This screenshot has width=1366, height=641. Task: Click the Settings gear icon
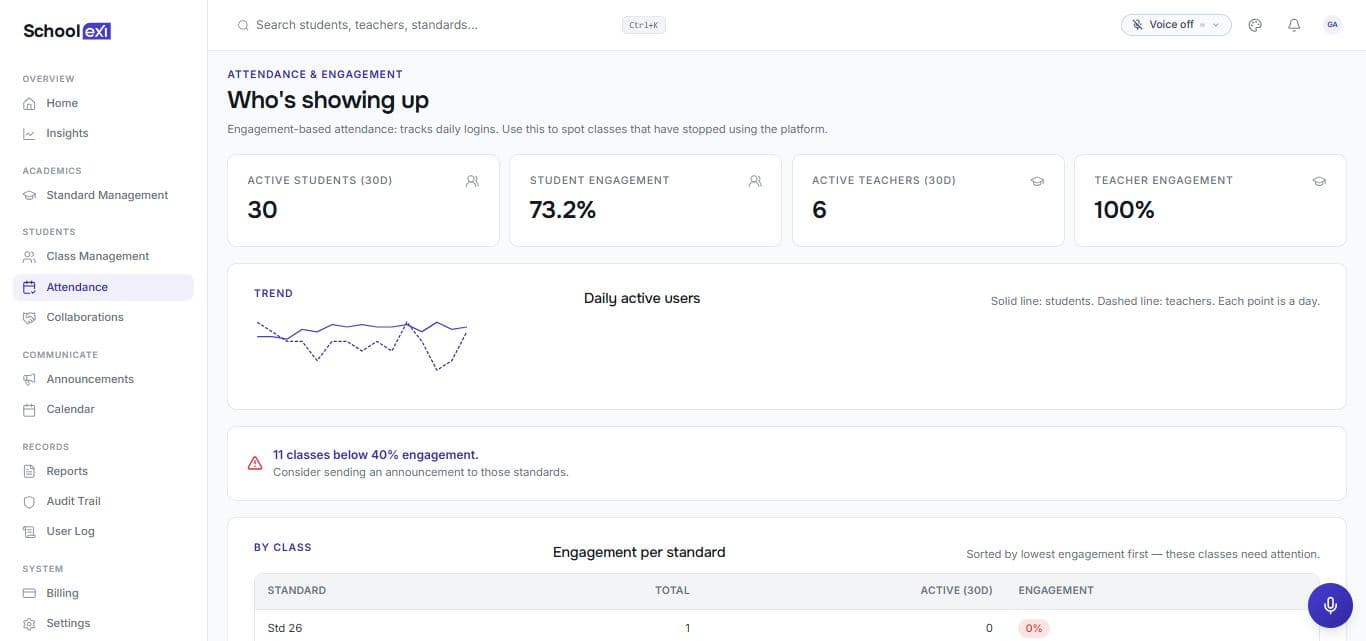tap(29, 623)
